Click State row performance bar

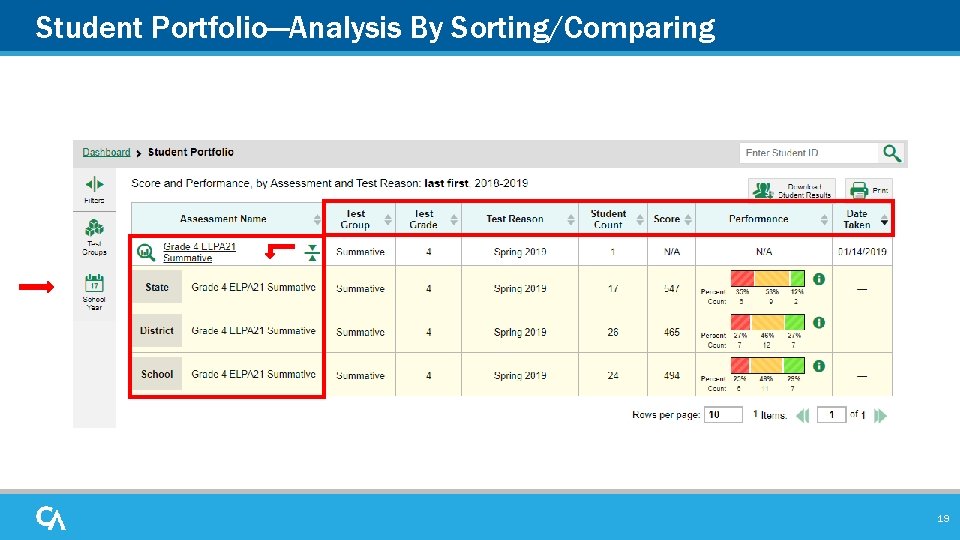pyautogui.click(x=768, y=278)
